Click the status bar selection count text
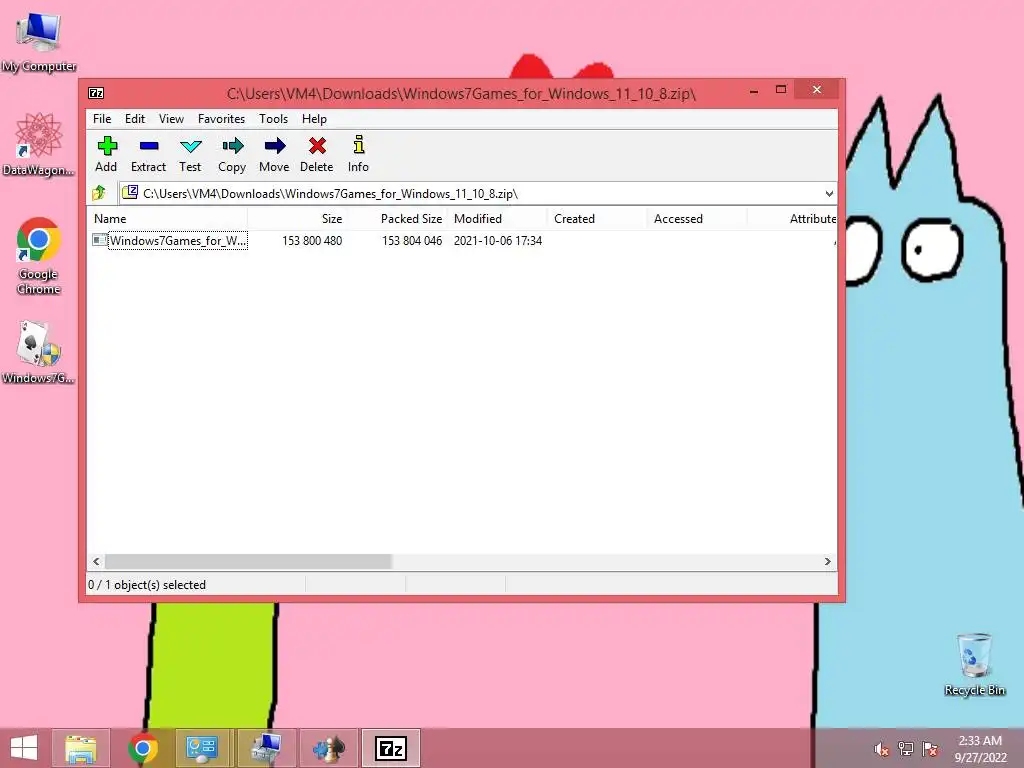 pyautogui.click(x=147, y=584)
